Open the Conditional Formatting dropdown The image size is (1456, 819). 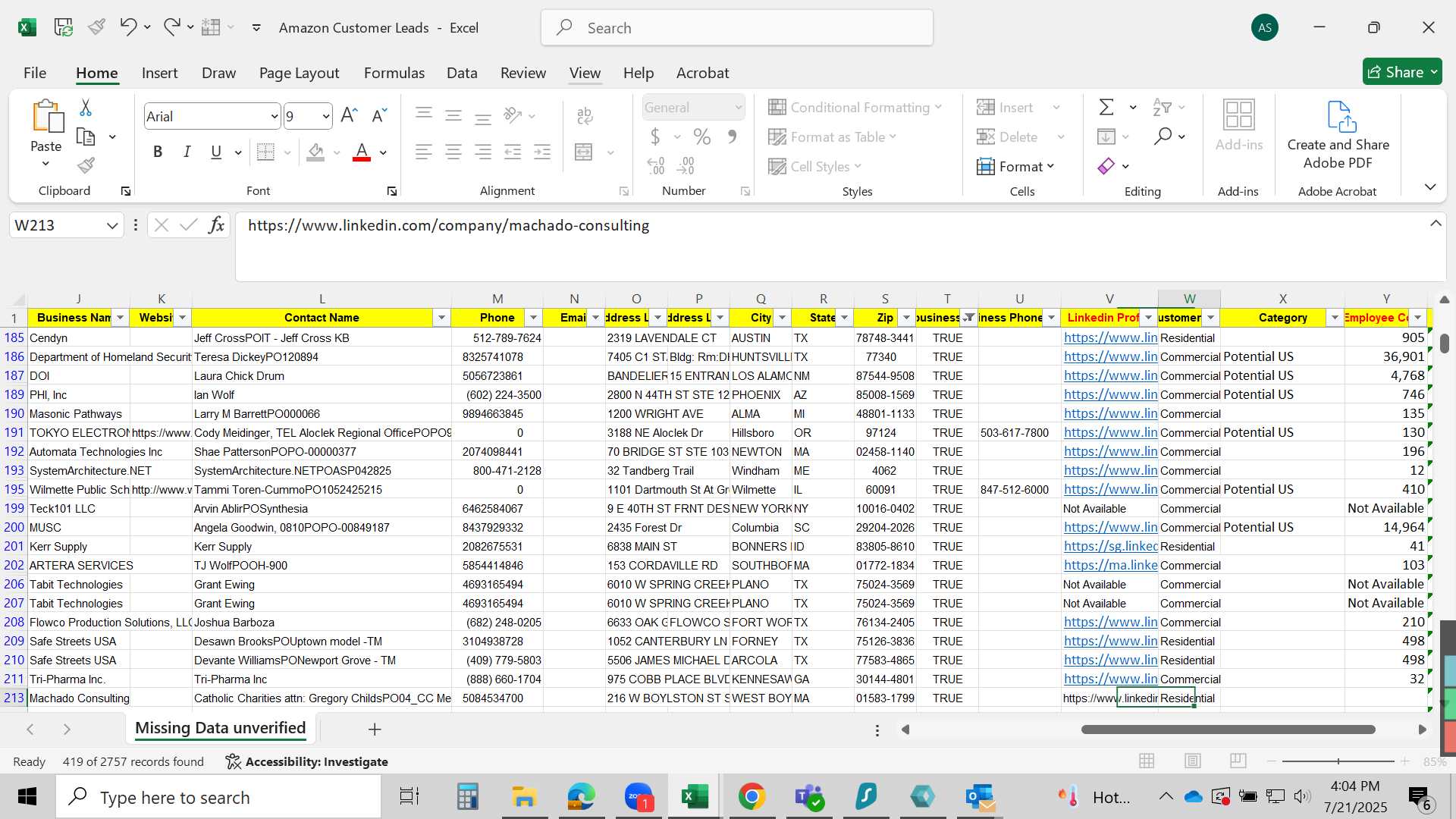(855, 107)
